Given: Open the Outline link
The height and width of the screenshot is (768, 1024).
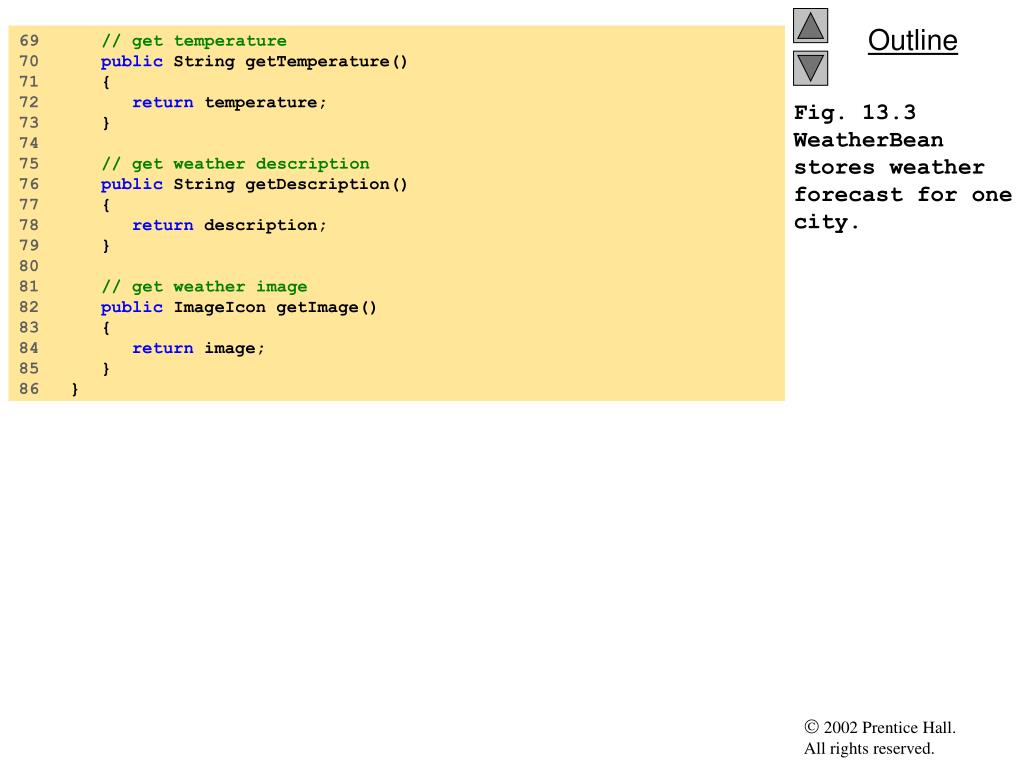Looking at the screenshot, I should 912,40.
